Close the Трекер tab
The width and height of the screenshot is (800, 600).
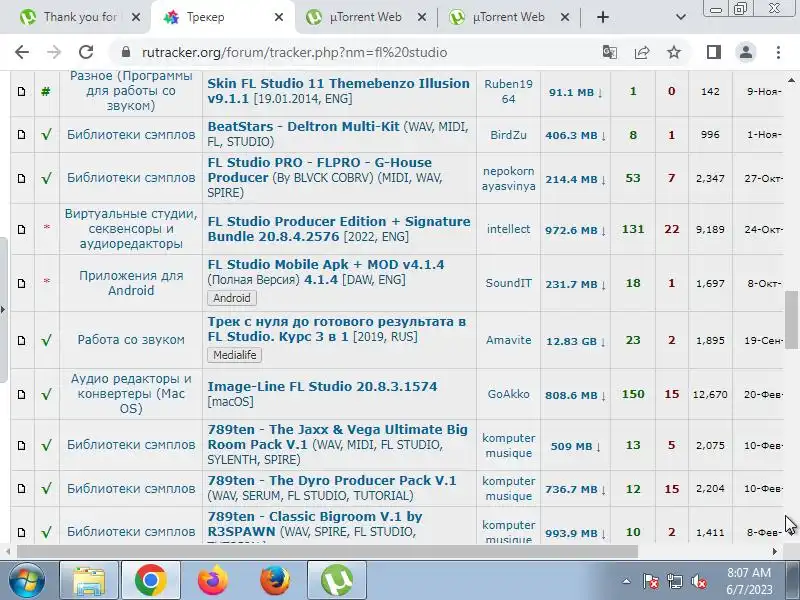(x=279, y=17)
